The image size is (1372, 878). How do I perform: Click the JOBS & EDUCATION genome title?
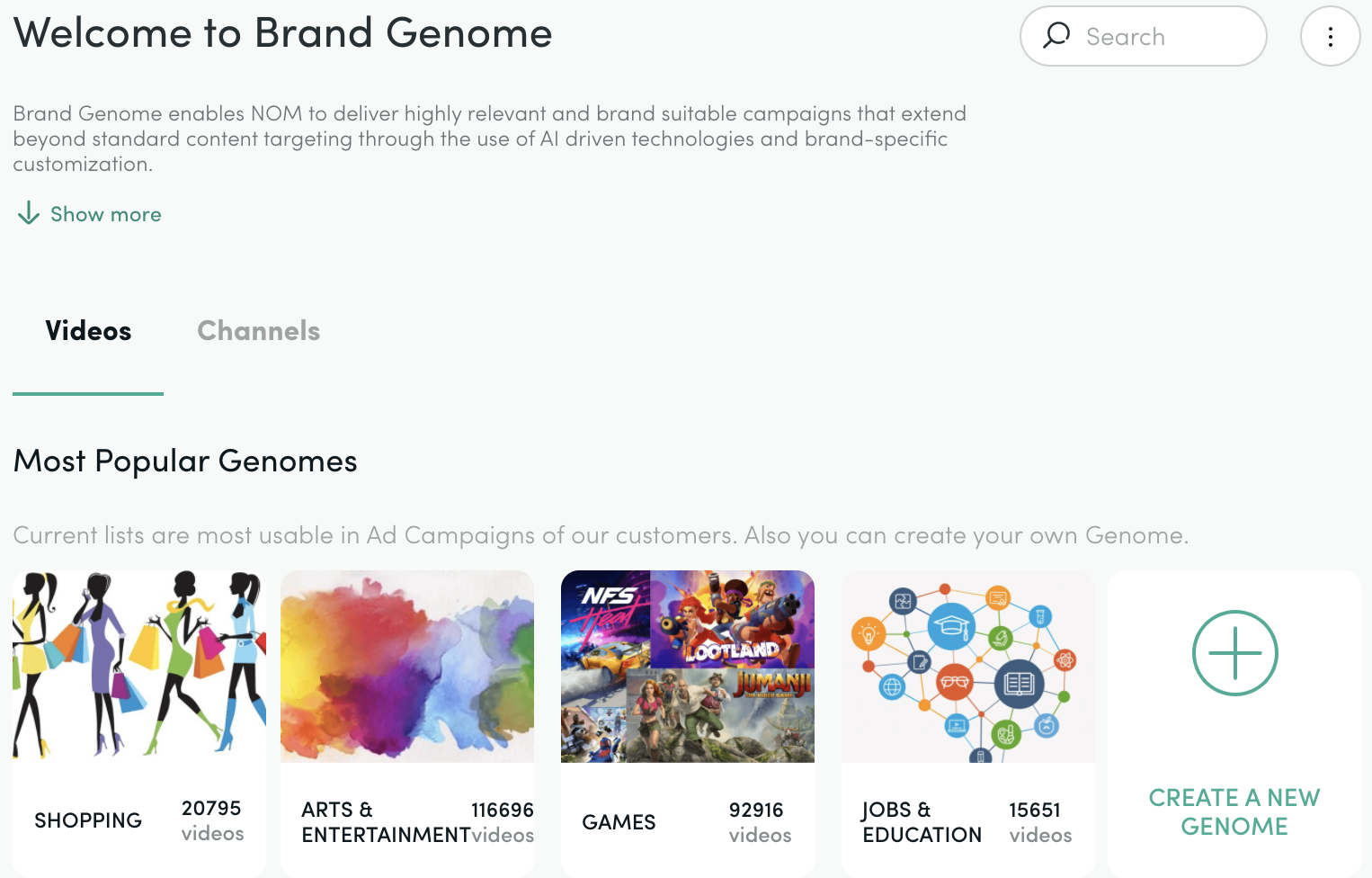[922, 822]
